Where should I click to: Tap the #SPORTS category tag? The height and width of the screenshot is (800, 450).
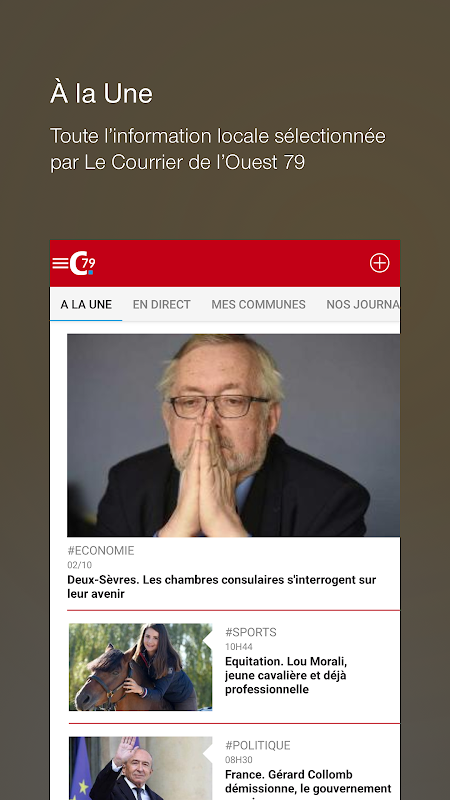(x=251, y=632)
